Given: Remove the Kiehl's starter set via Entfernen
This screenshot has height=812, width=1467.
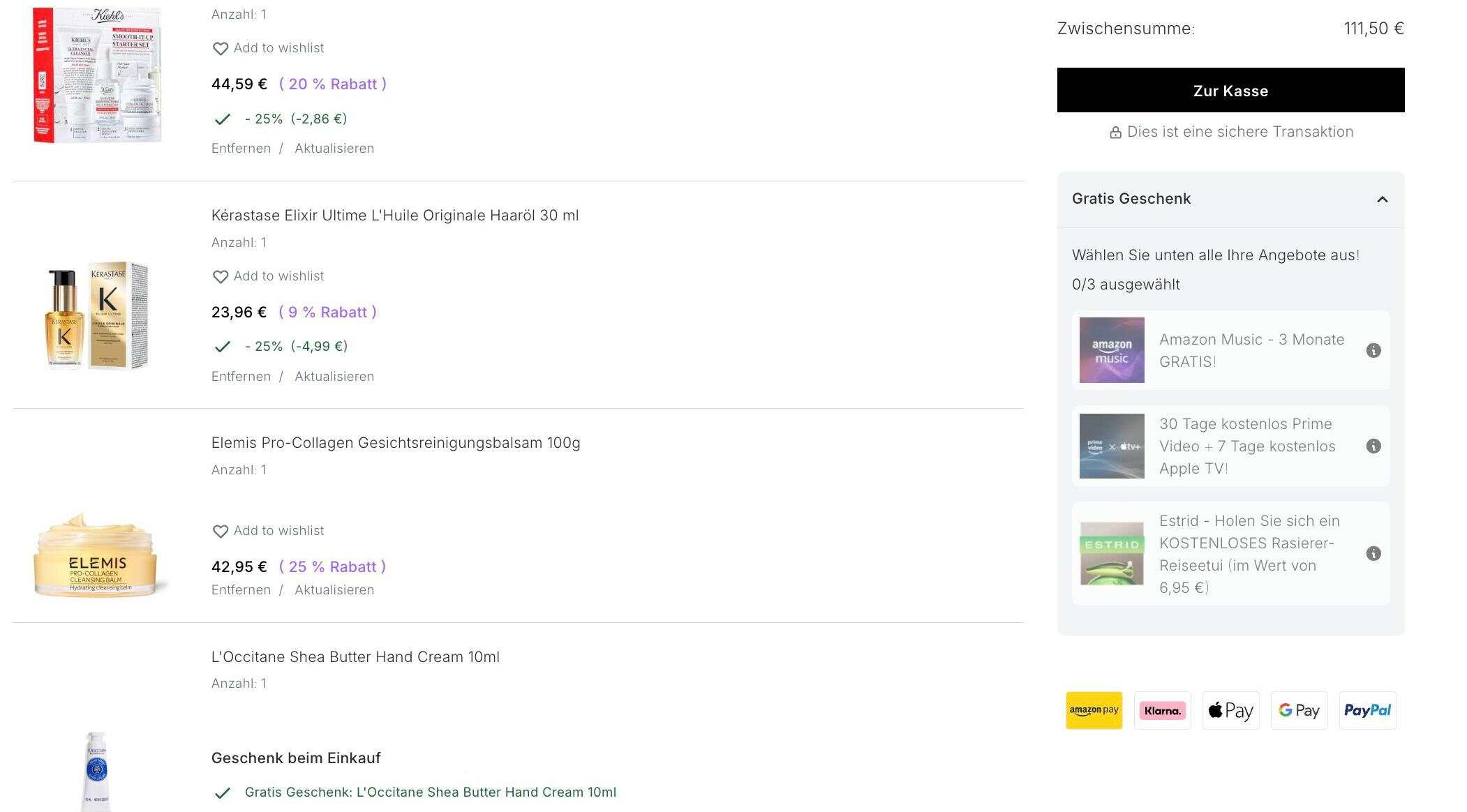Looking at the screenshot, I should click(x=241, y=148).
